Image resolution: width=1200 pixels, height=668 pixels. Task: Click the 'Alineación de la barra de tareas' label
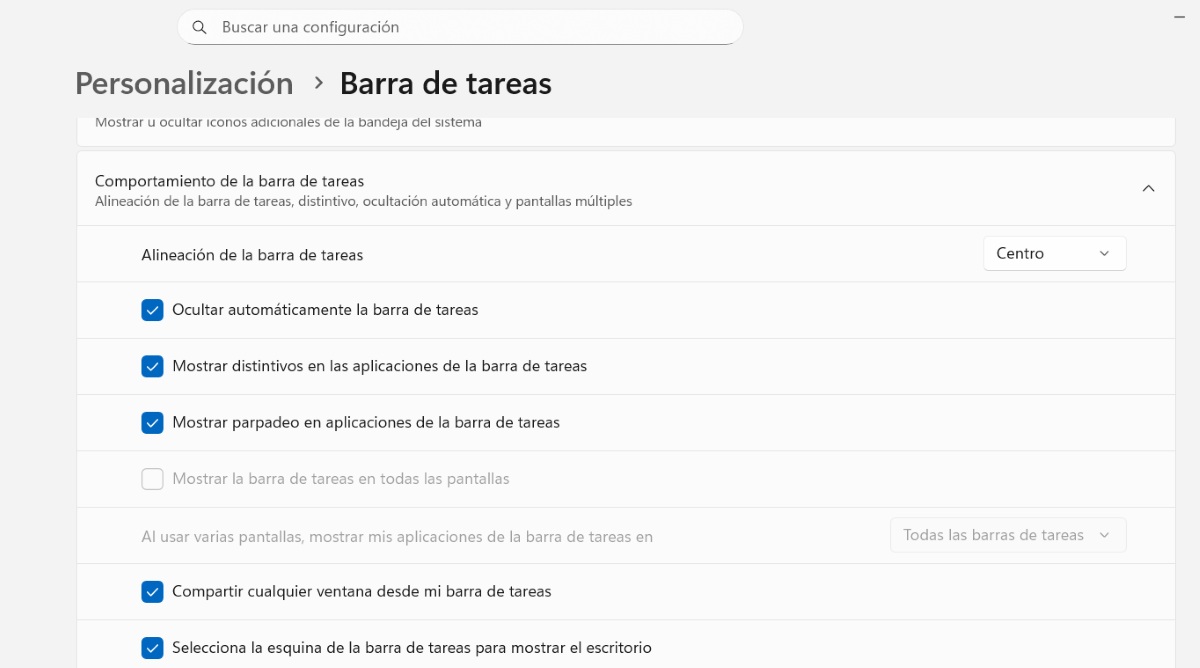pos(252,255)
